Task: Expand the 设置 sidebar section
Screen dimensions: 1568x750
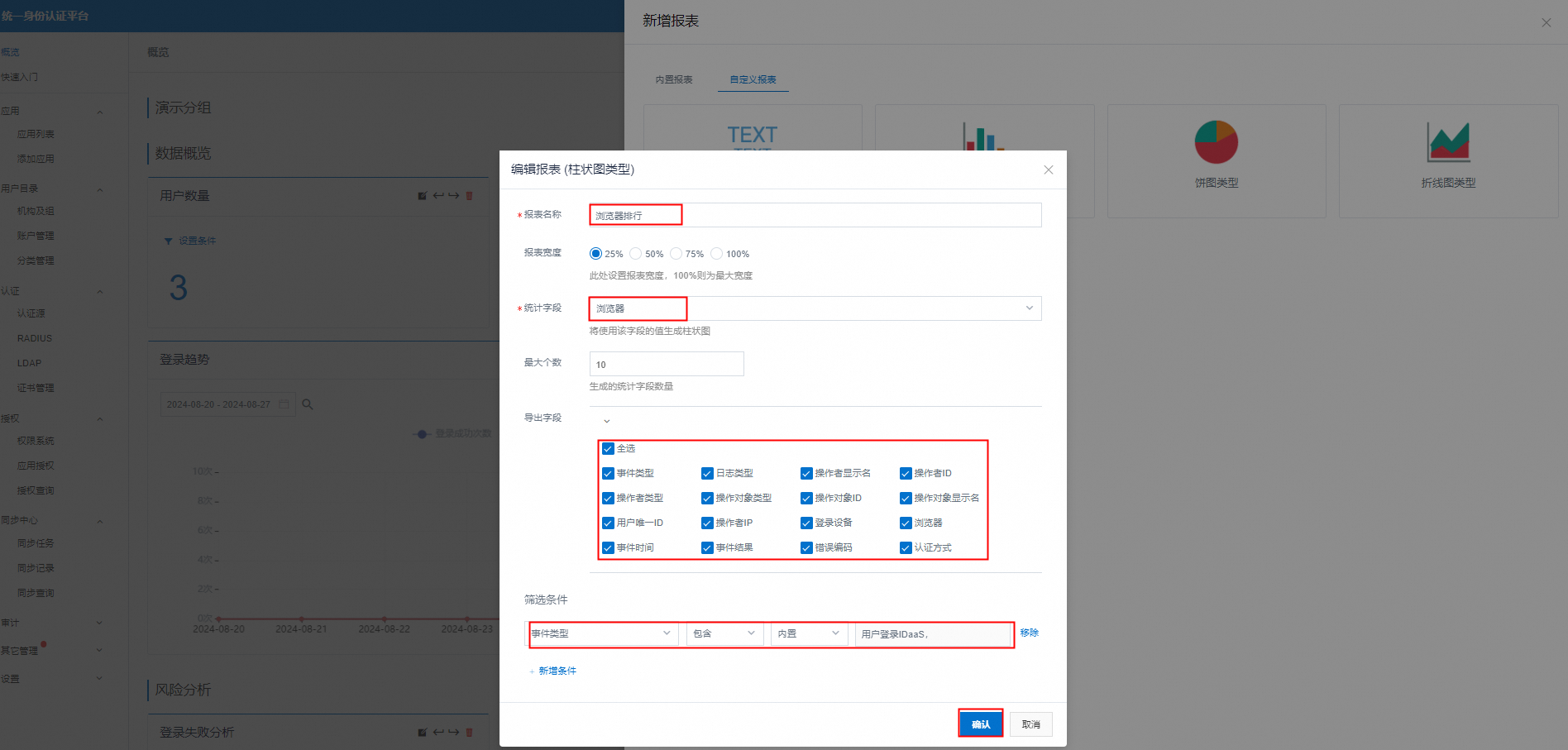Action: click(x=100, y=678)
